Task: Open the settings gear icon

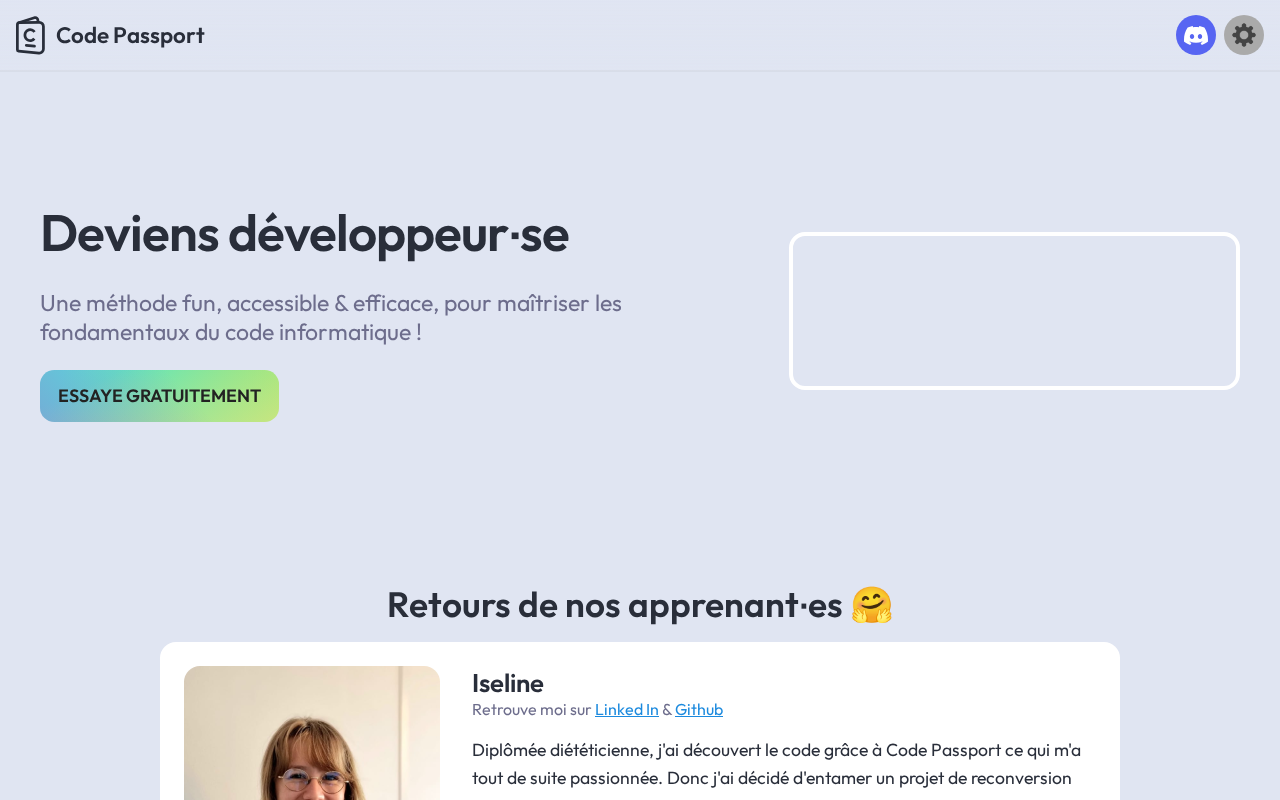Action: tap(1244, 35)
